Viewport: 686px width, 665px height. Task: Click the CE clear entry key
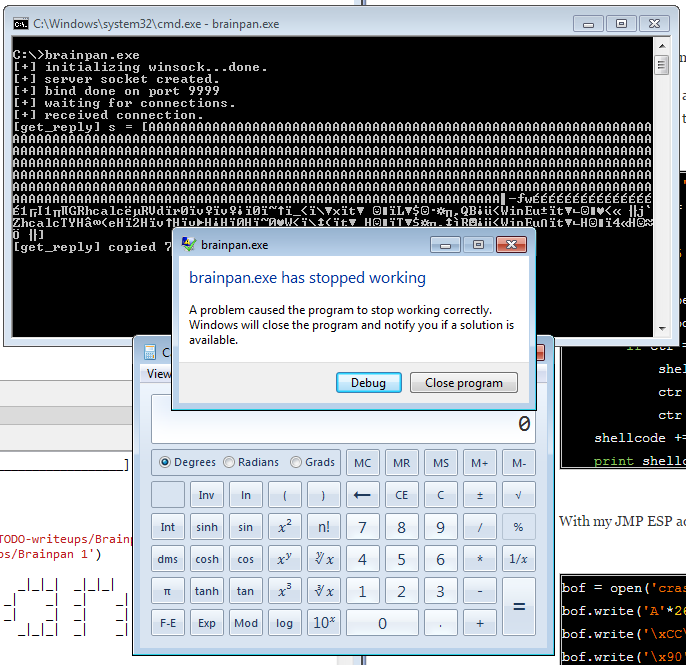click(x=401, y=495)
